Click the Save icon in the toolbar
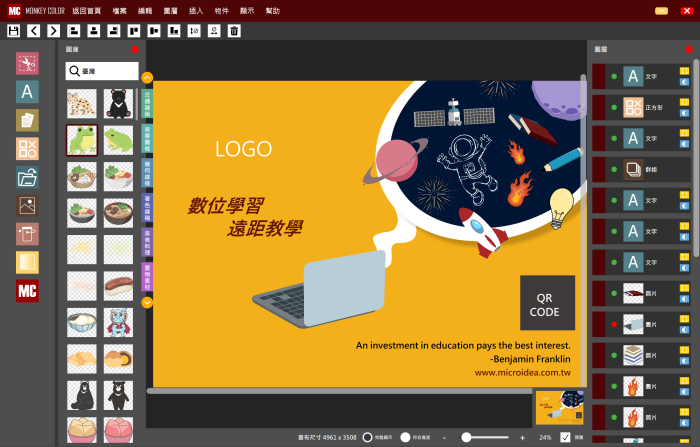The image size is (700, 447). pyautogui.click(x=13, y=31)
